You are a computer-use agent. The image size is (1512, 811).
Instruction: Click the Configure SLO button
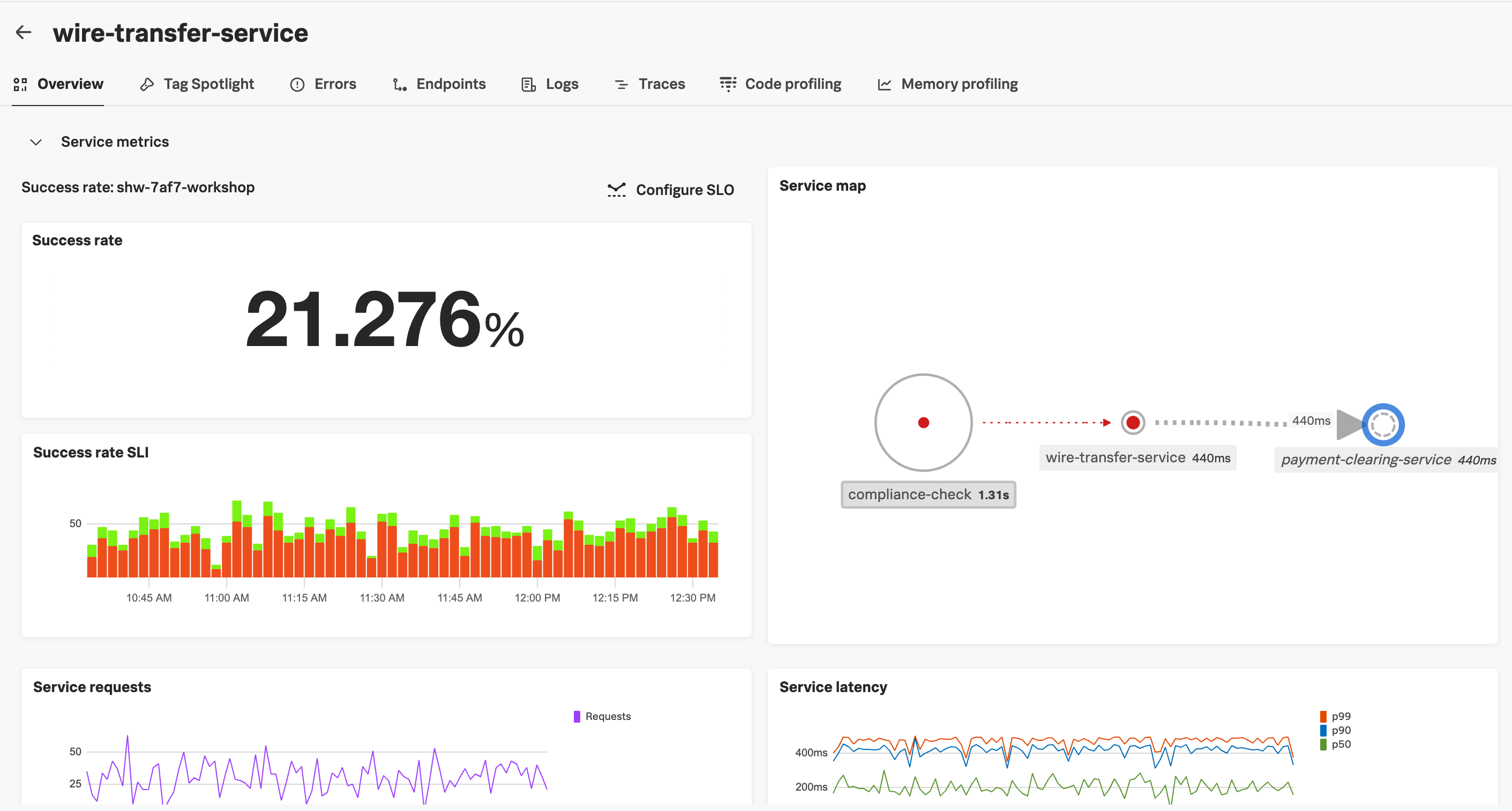685,190
